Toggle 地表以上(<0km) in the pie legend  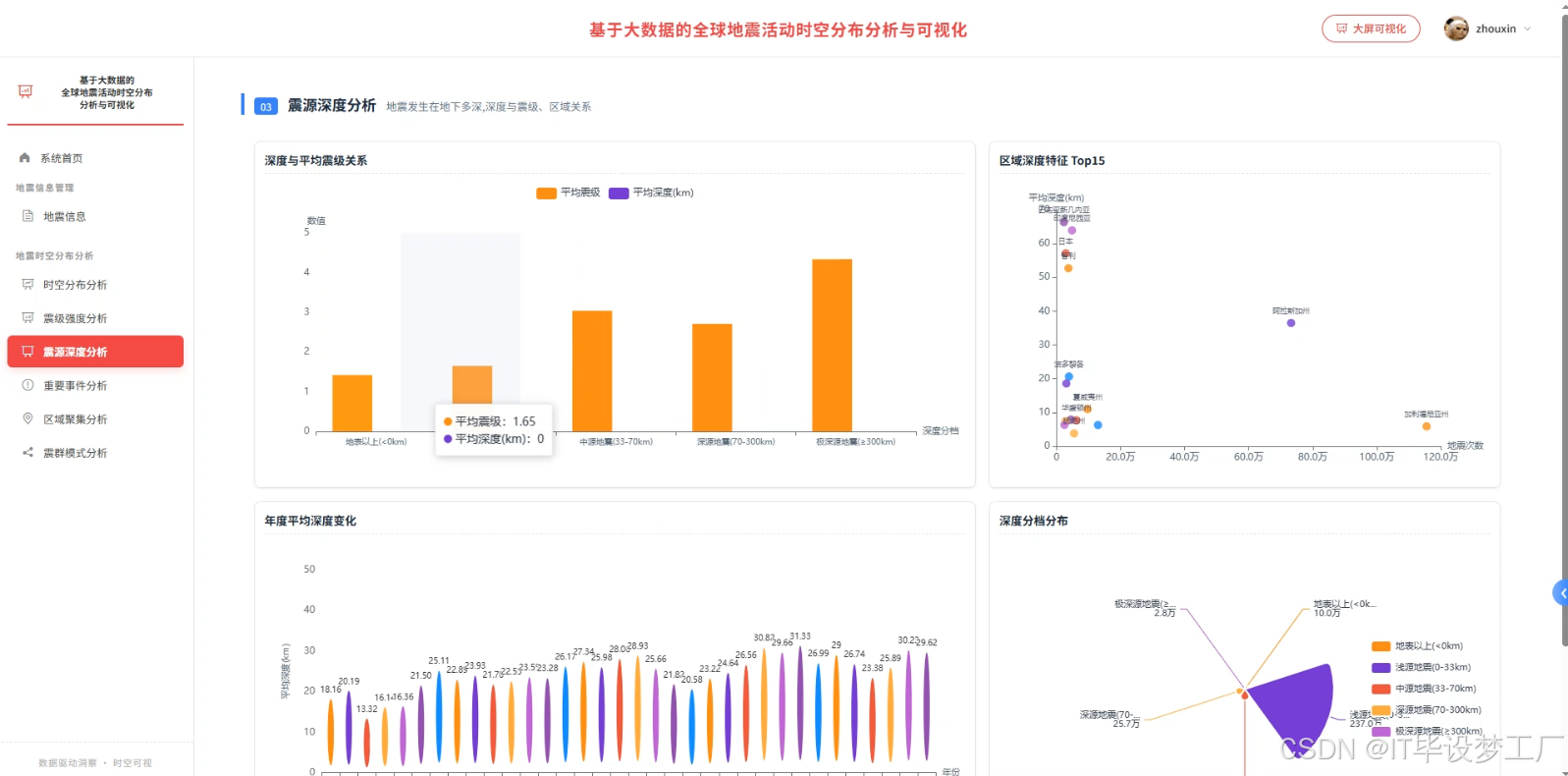(1417, 646)
